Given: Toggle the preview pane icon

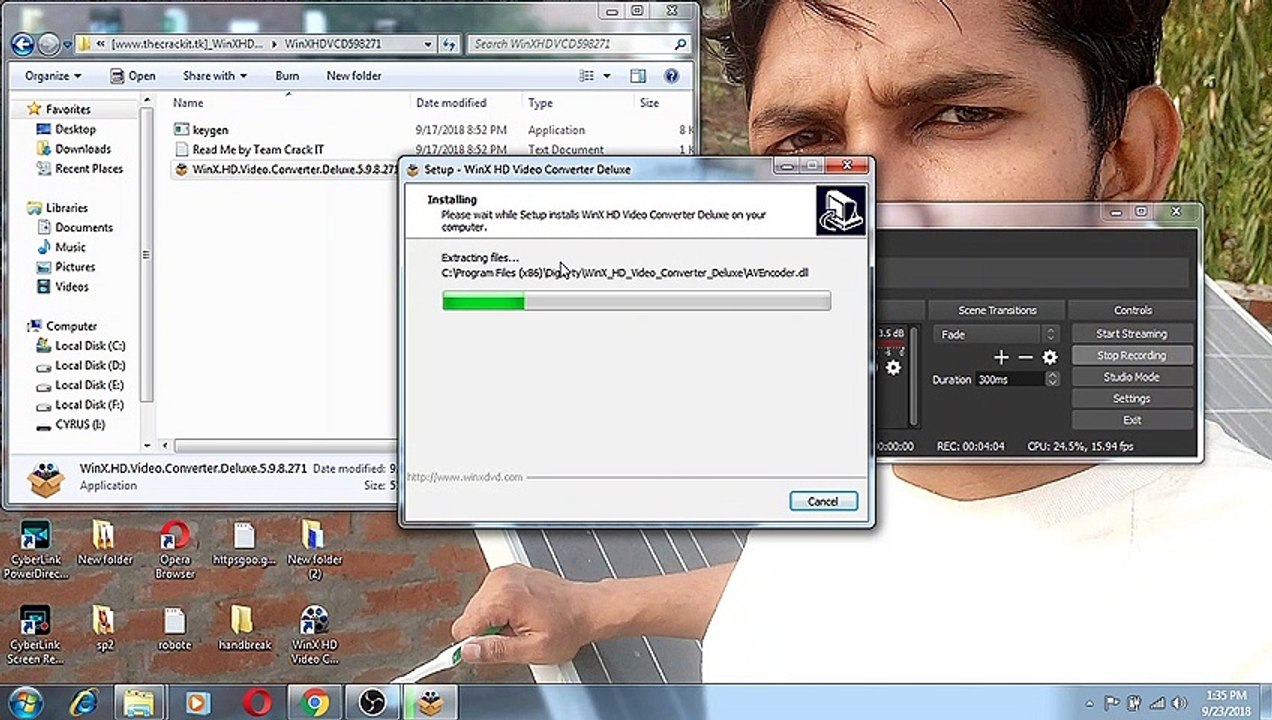Looking at the screenshot, I should [638, 76].
